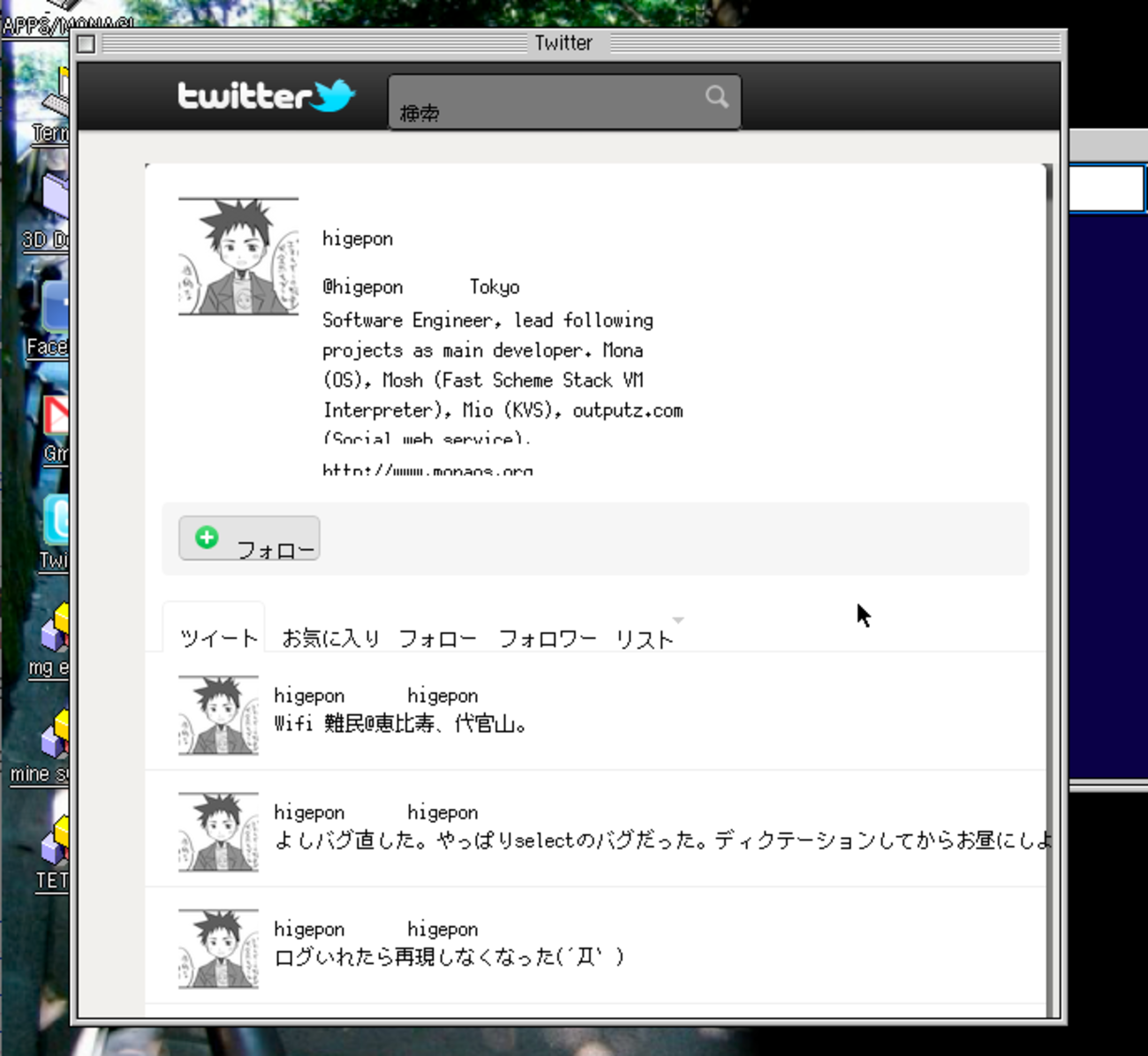The width and height of the screenshot is (1148, 1056).
Task: Click bio line 'Interpreter), Mio (KVS), outputz.com'
Action: tap(502, 410)
